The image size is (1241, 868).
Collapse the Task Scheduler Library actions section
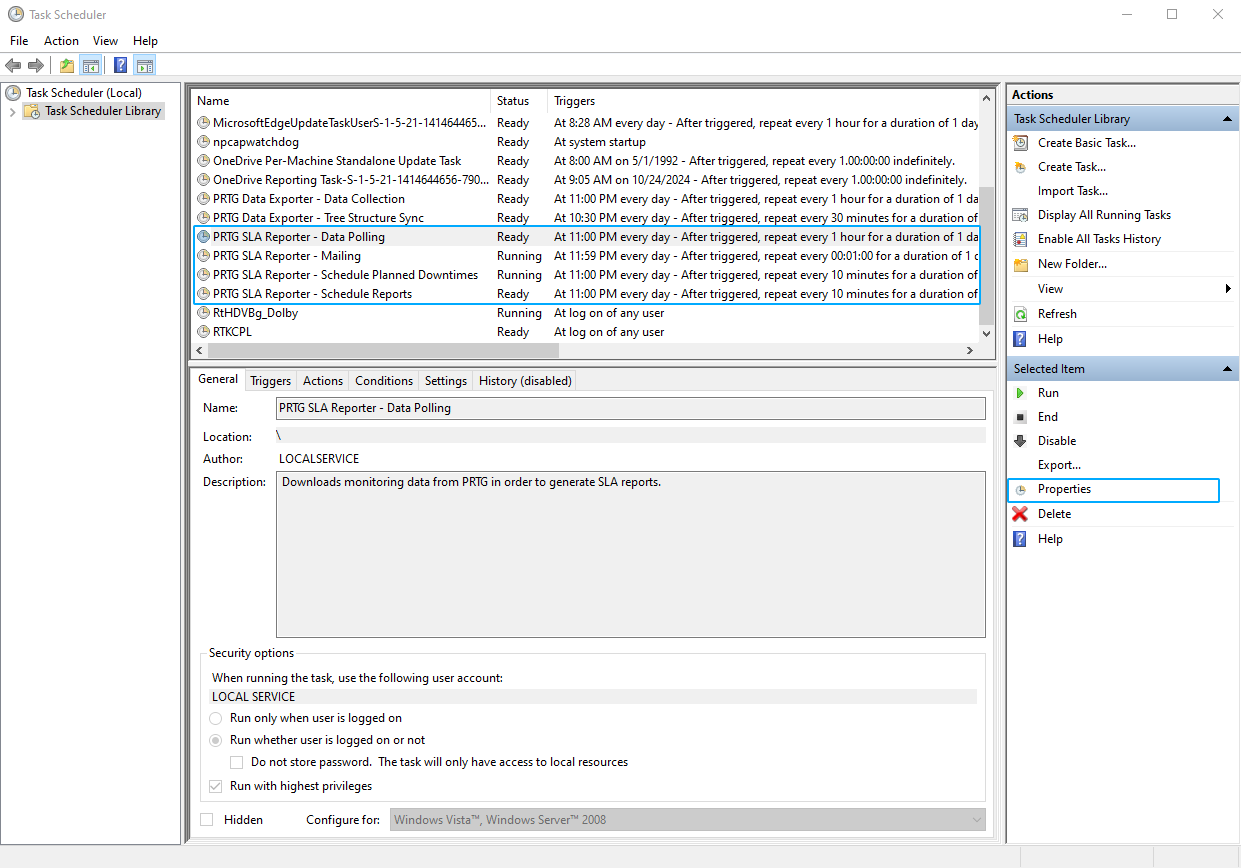coord(1227,119)
